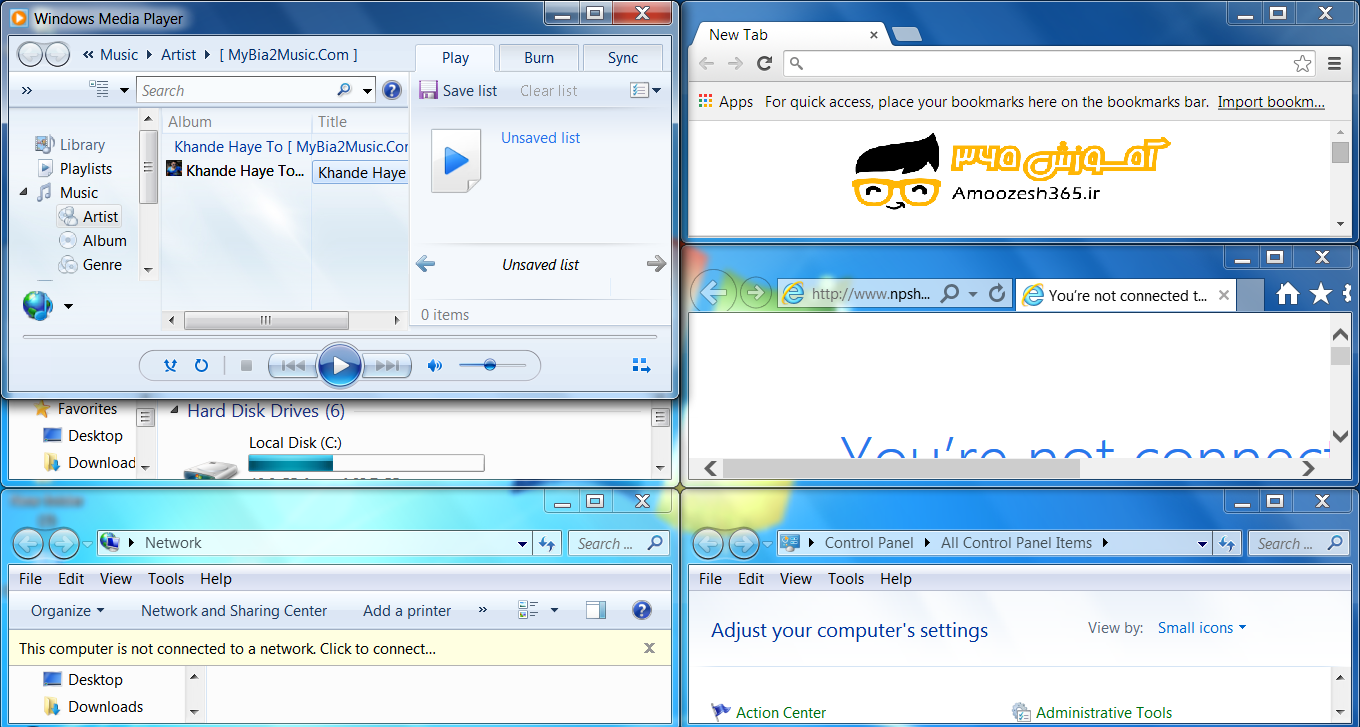Click the Khande Haye To album thumbnail

tap(174, 169)
